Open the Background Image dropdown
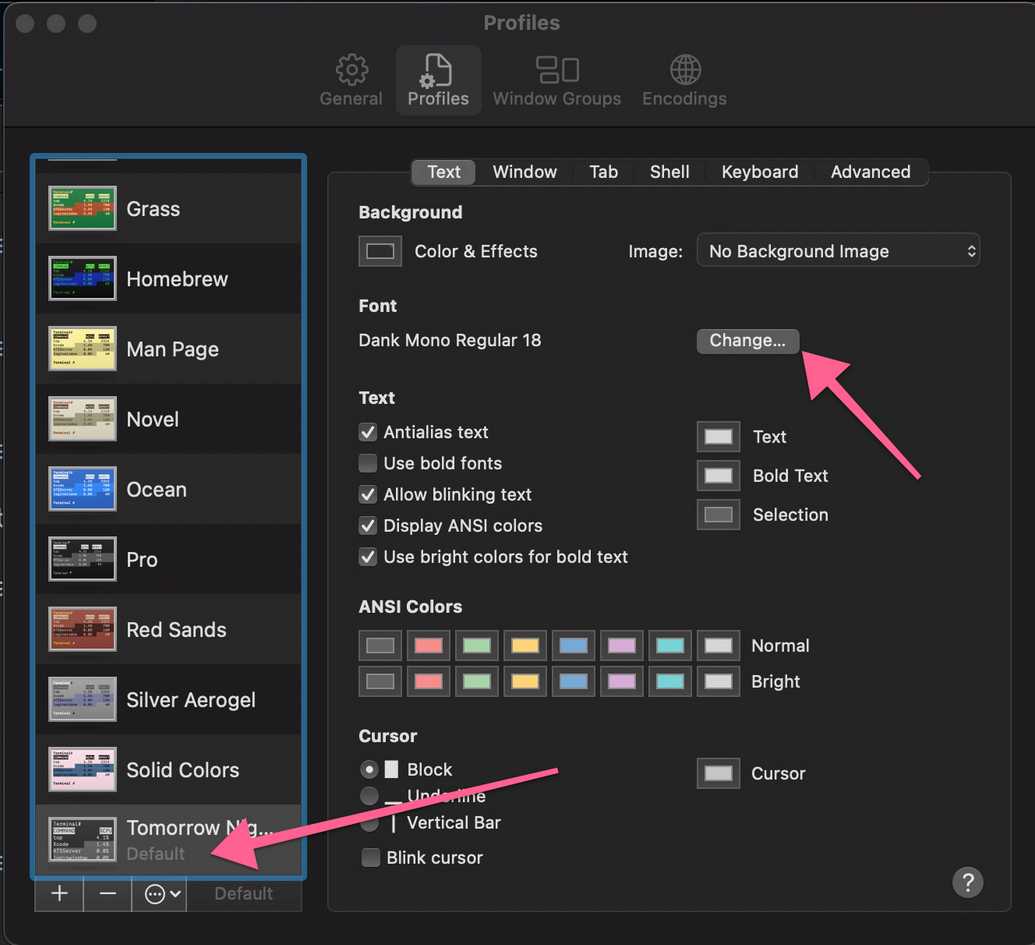 [838, 251]
